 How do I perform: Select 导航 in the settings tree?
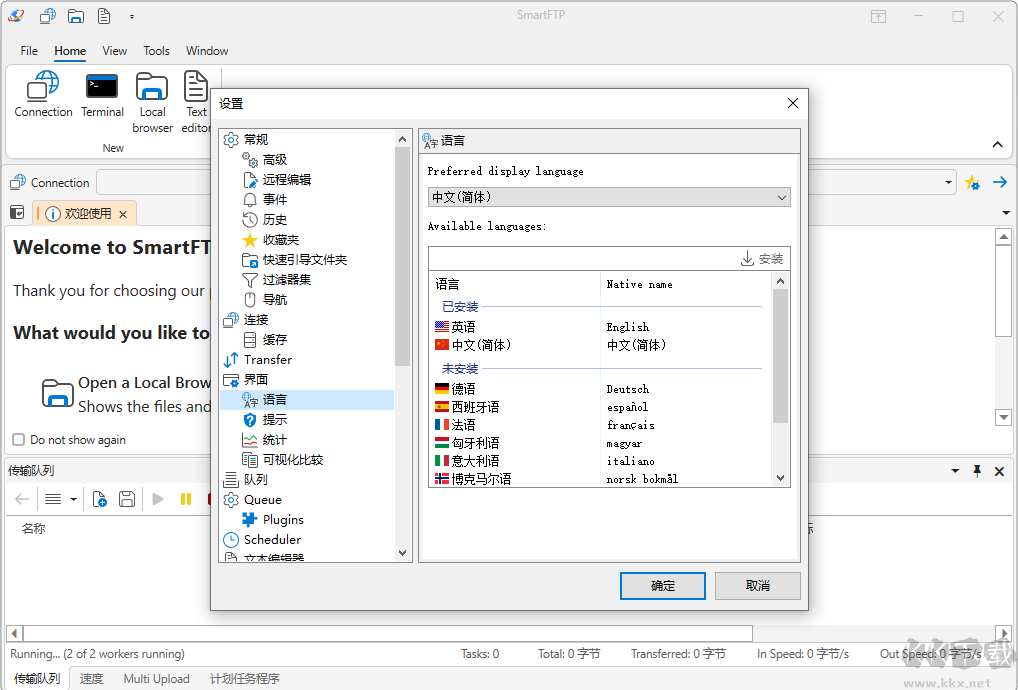(274, 300)
